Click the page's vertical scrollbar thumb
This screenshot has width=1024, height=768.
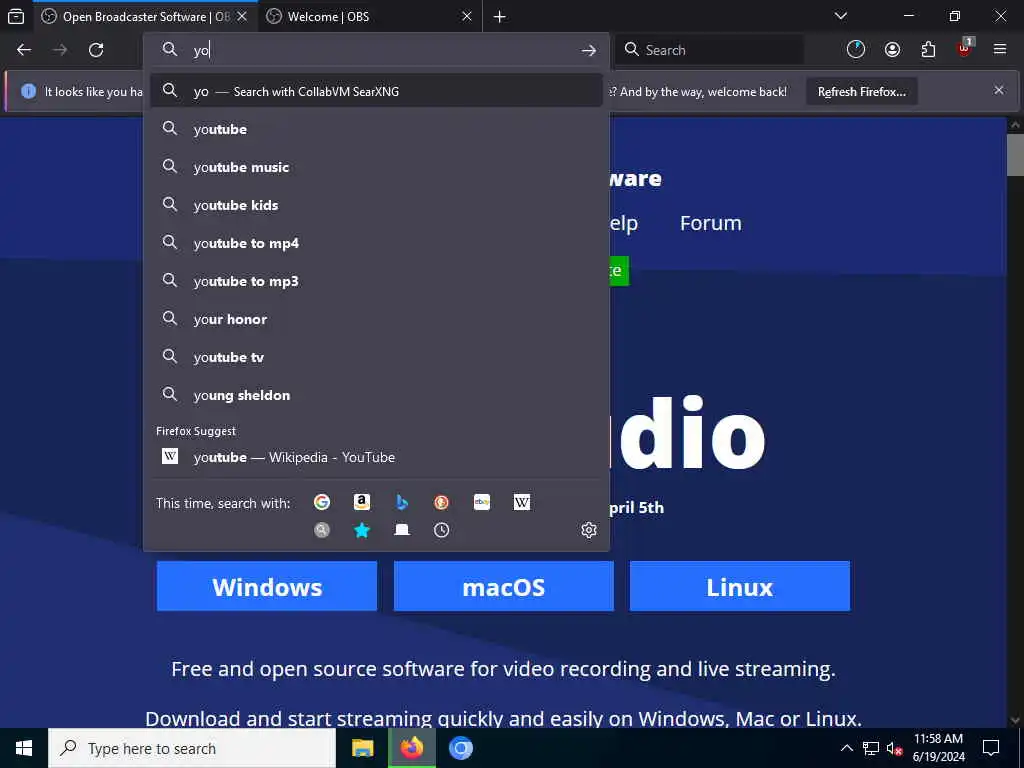(x=1015, y=155)
